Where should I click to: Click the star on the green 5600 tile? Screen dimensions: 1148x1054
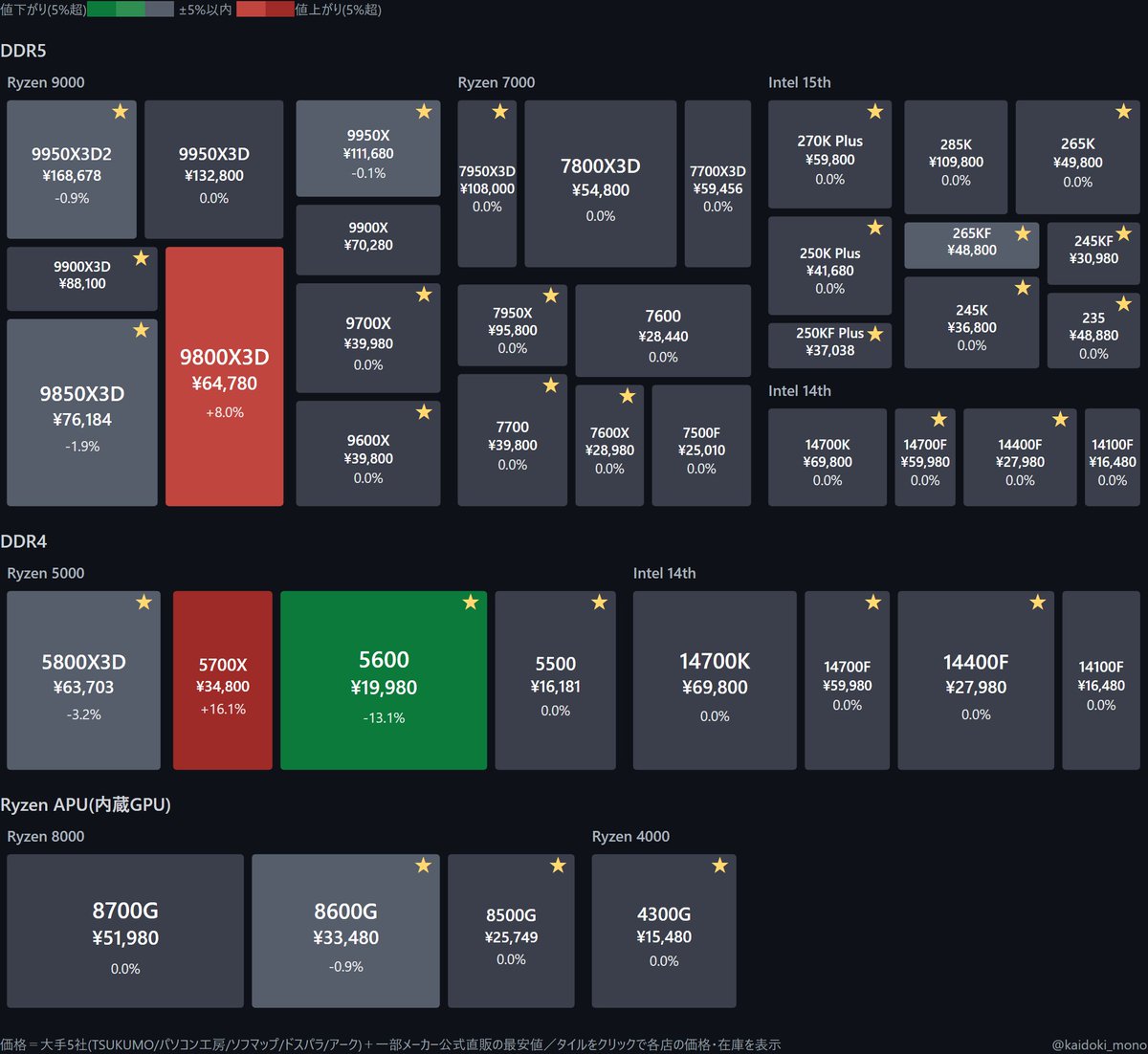coord(470,603)
